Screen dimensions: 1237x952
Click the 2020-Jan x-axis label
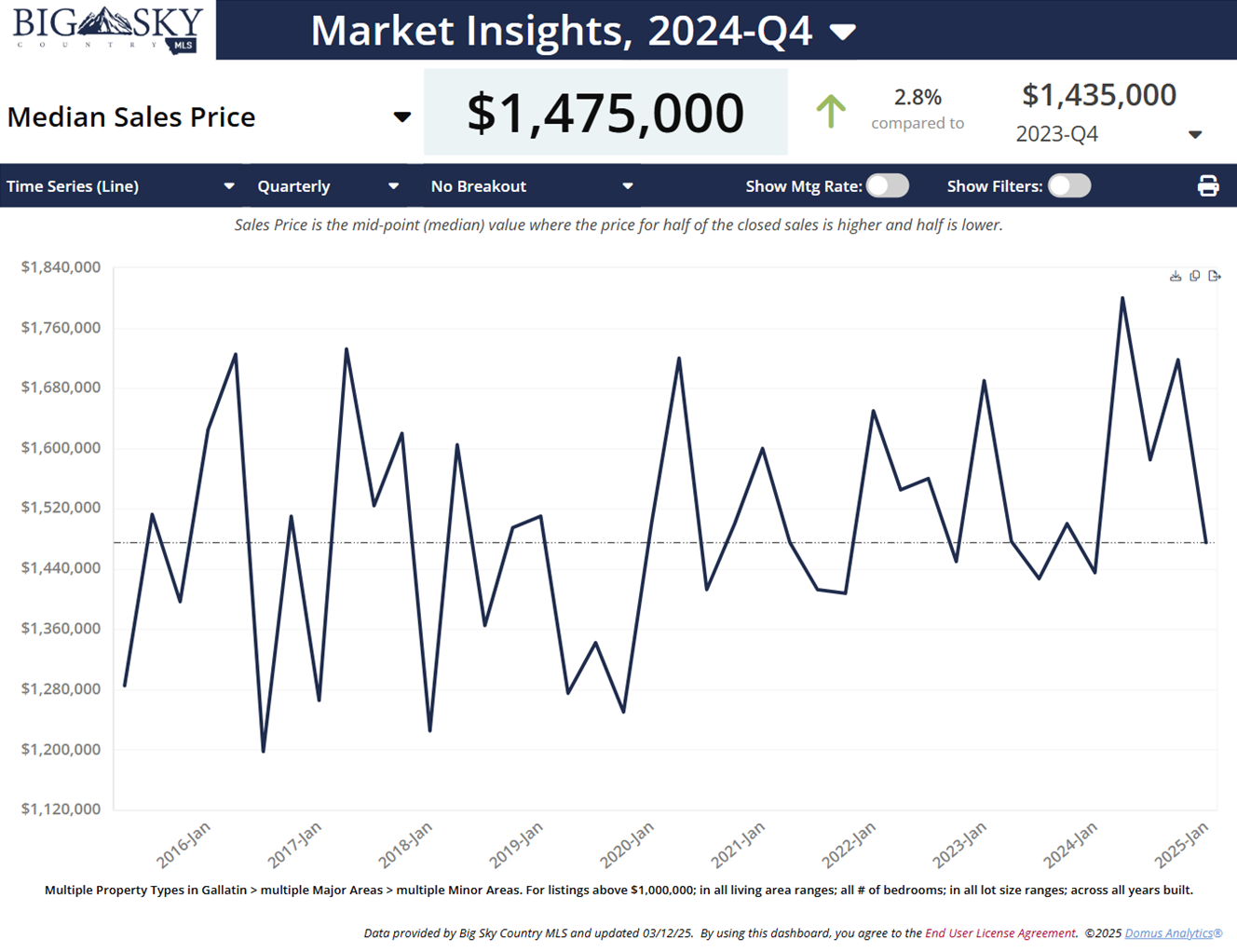coord(627,845)
